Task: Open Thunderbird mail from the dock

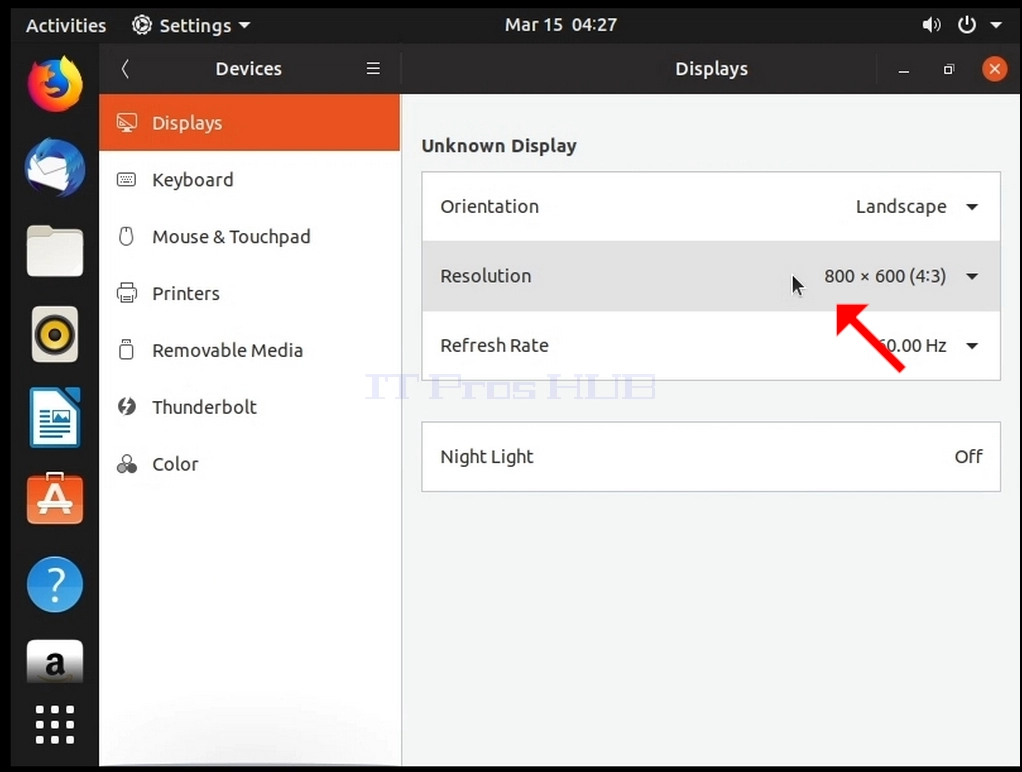Action: tap(55, 168)
